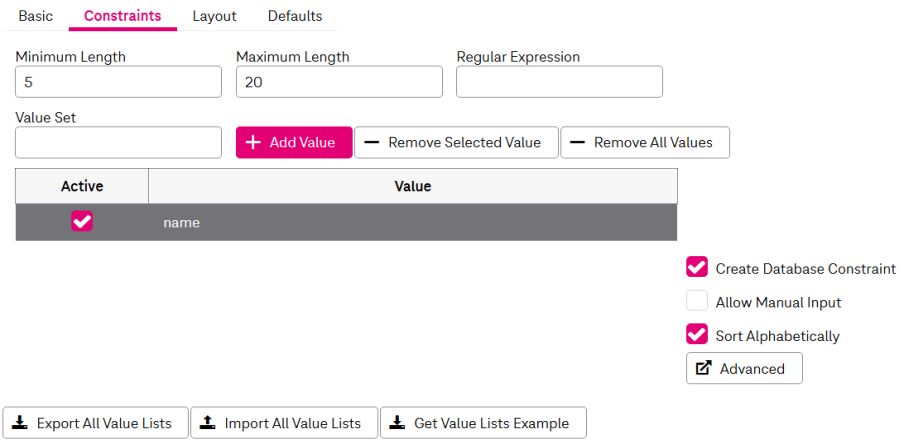The image size is (904, 441).
Task: Select the Constraints tab
Action: click(x=122, y=16)
